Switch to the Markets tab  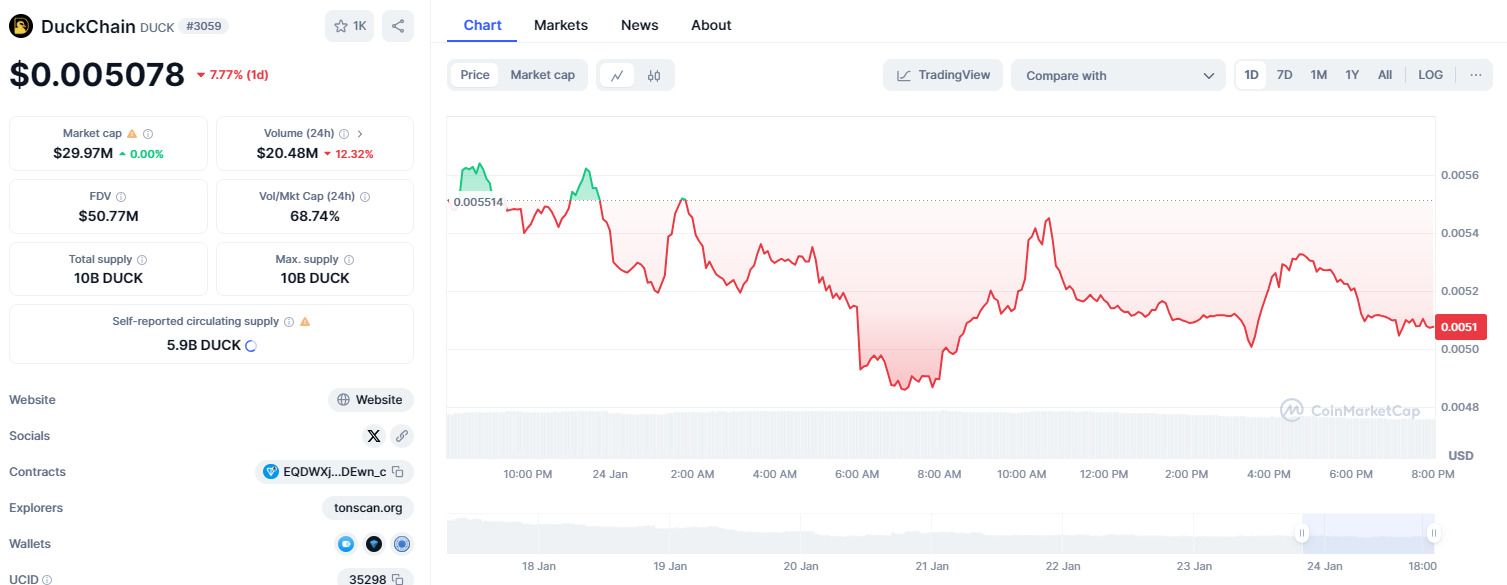[x=561, y=25]
